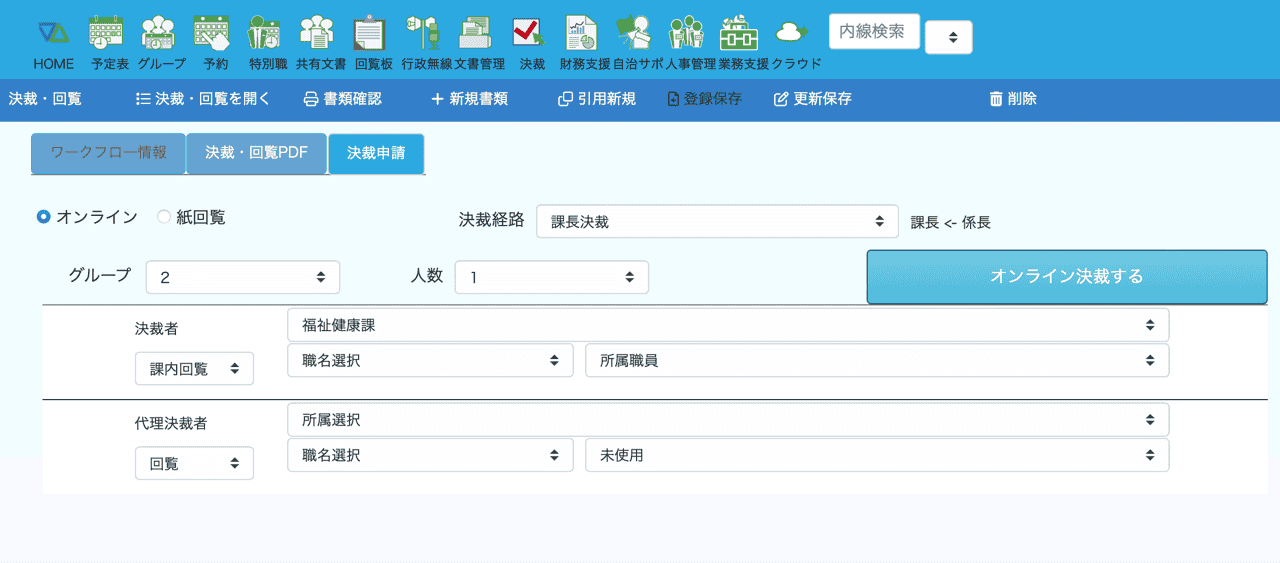Click the 内線検索 search field

[x=873, y=31]
